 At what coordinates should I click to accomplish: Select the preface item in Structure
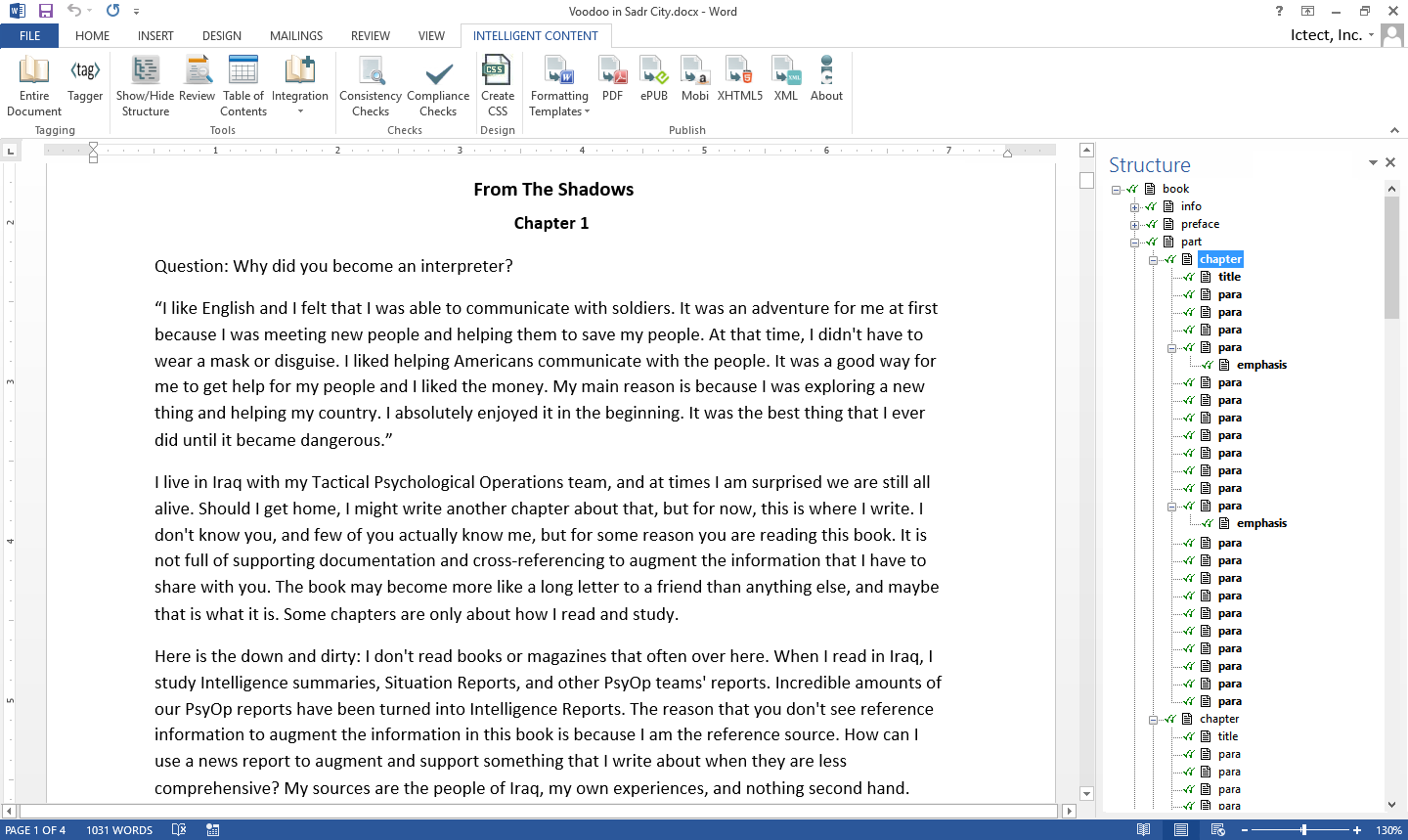pos(1200,224)
